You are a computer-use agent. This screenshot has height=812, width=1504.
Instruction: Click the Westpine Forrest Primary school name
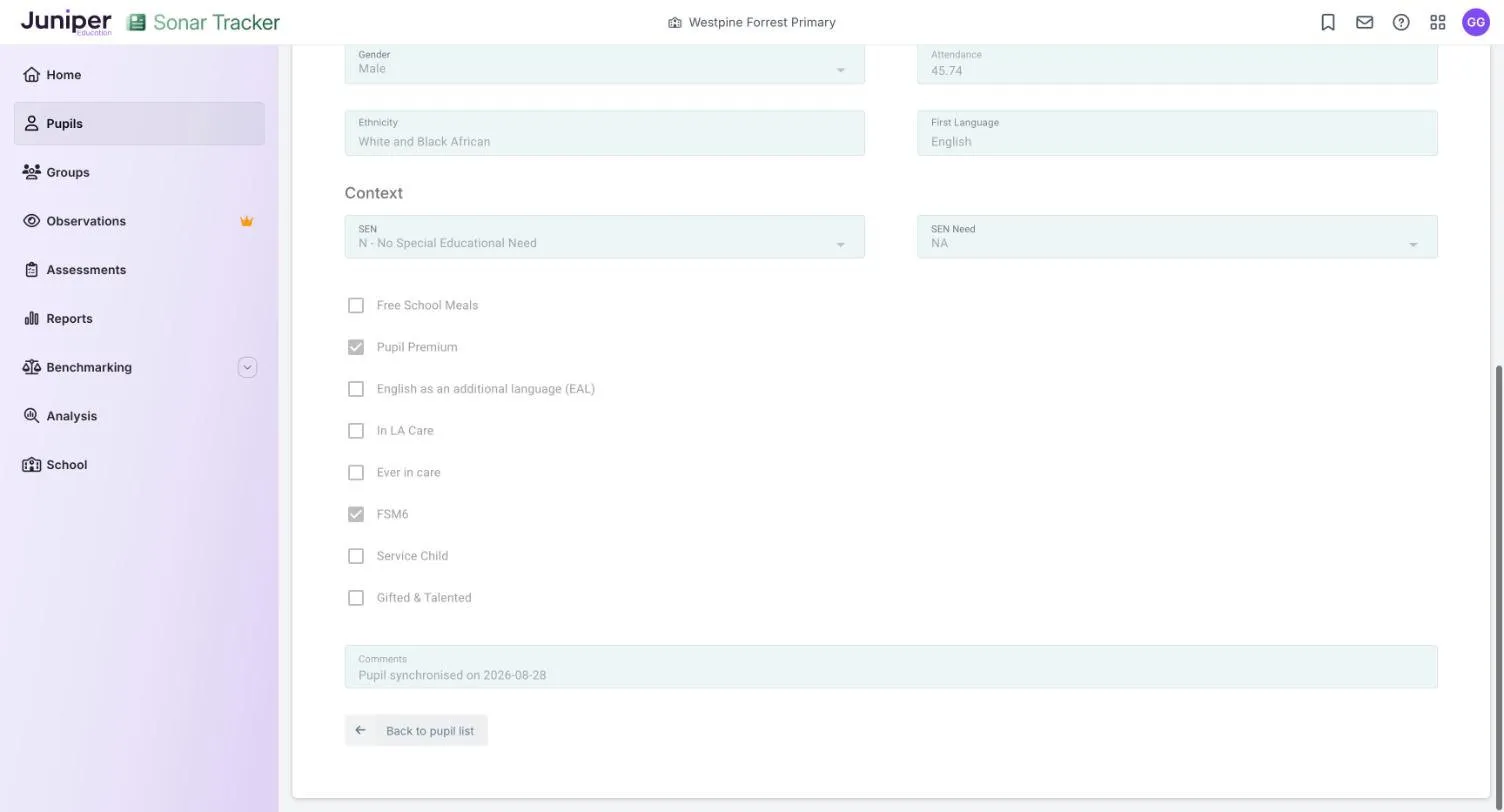click(762, 22)
